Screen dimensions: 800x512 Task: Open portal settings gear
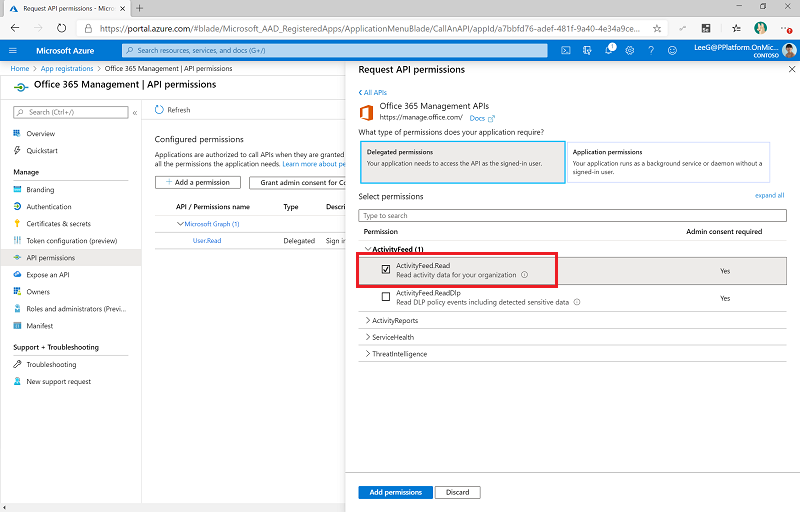[x=630, y=50]
